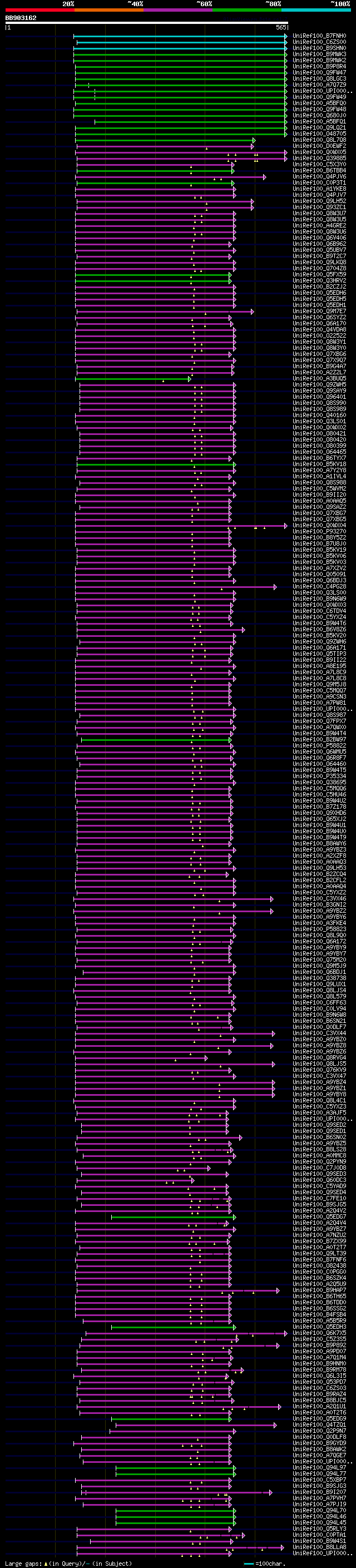Viewport: 356px width, 1568px height.
Task: Click the short green alignment bar for A3BUQ5
Action: pos(132,379)
